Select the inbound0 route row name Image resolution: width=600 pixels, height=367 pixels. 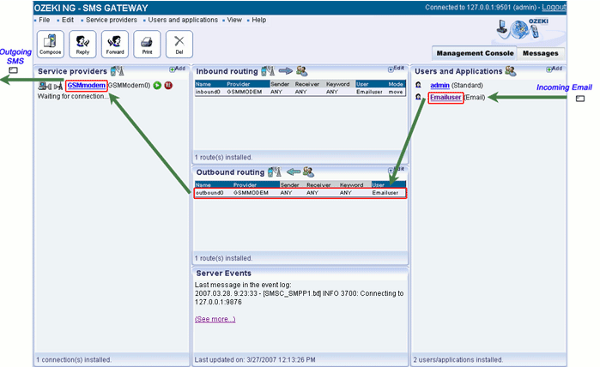[208, 92]
